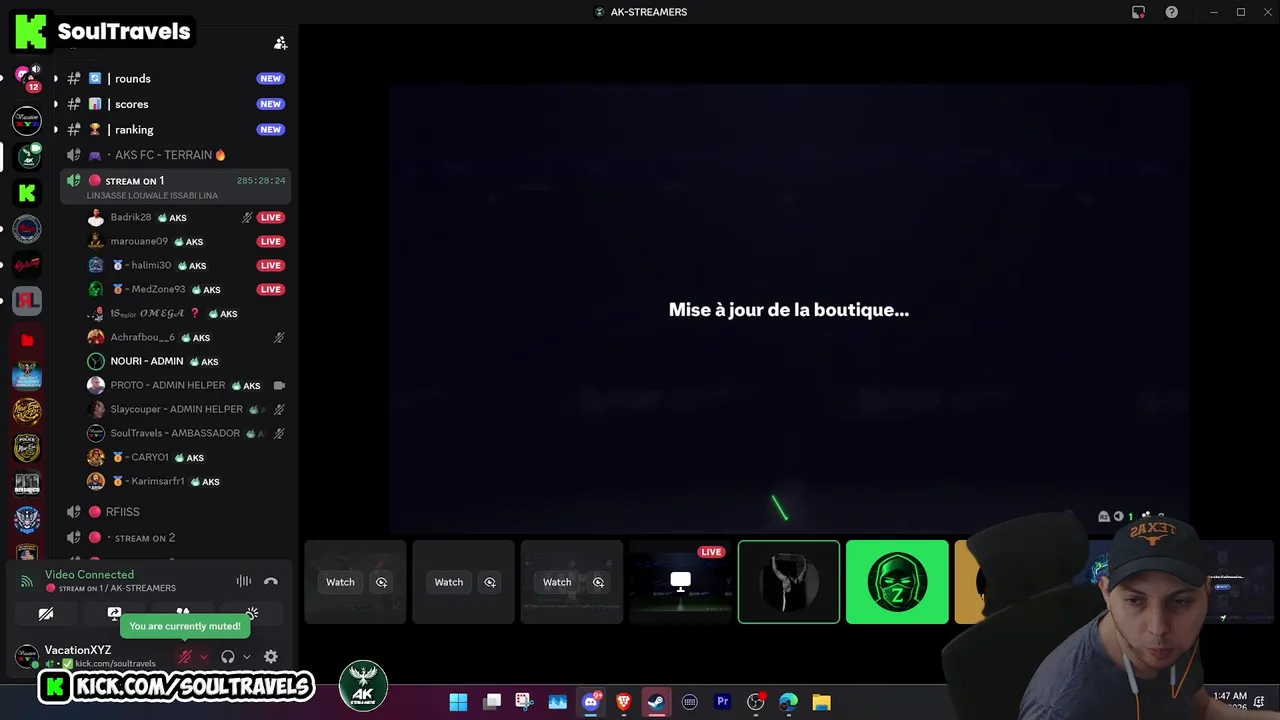Open the RFIISS voice channel

(176, 512)
